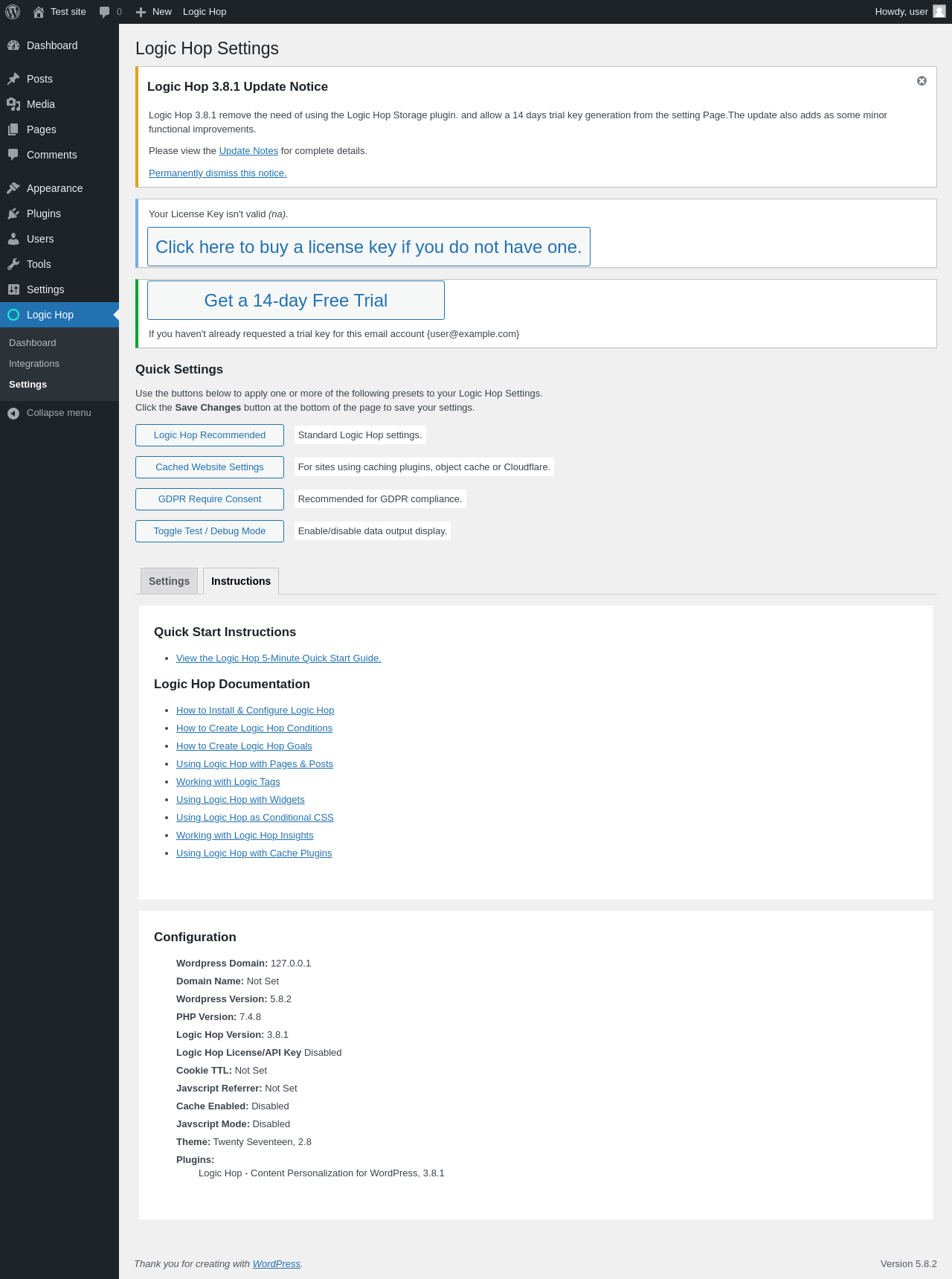Open the 5-Minute Quick Start Guide link
This screenshot has width=952, height=1279.
coord(279,658)
